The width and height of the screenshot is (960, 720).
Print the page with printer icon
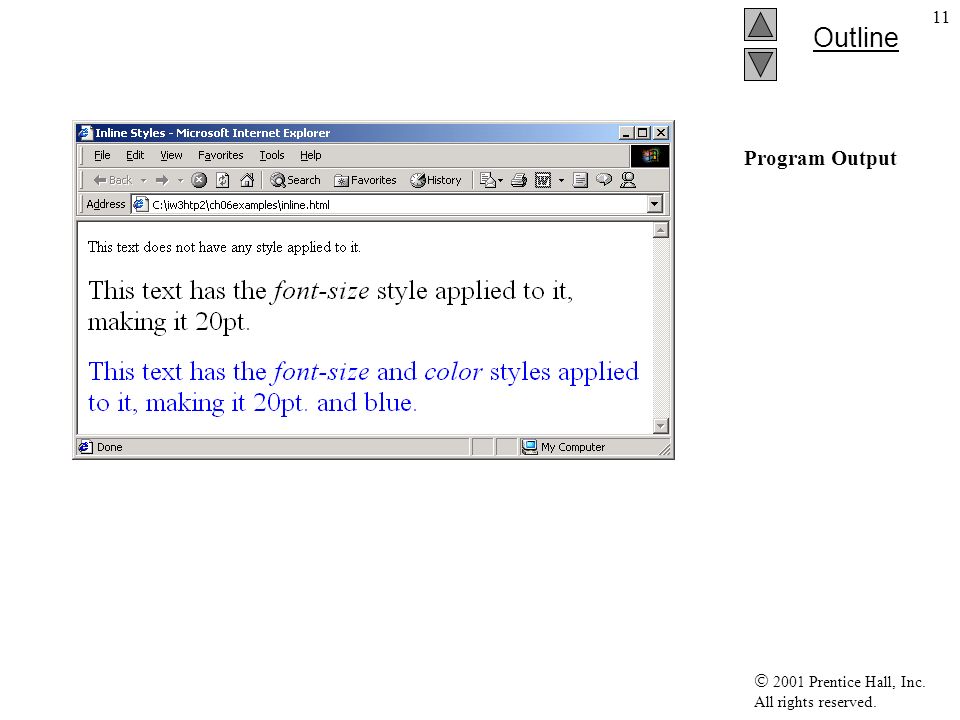click(519, 180)
